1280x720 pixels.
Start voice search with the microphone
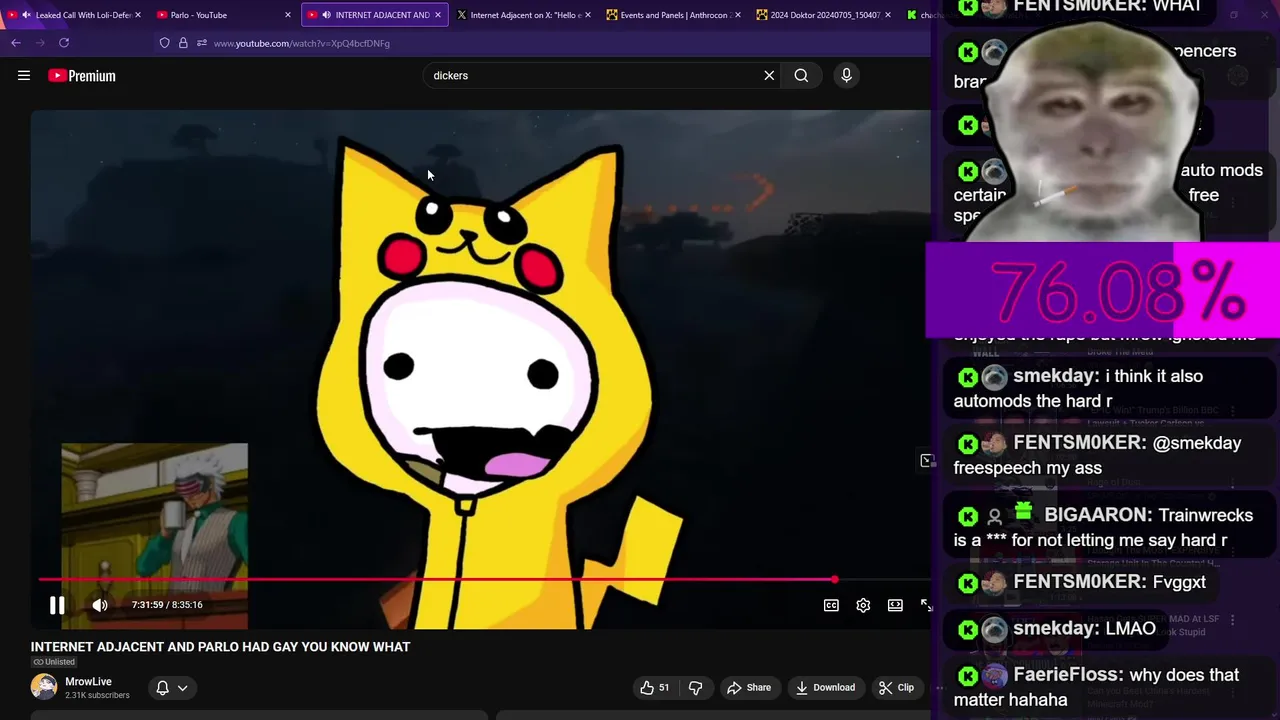tap(846, 75)
